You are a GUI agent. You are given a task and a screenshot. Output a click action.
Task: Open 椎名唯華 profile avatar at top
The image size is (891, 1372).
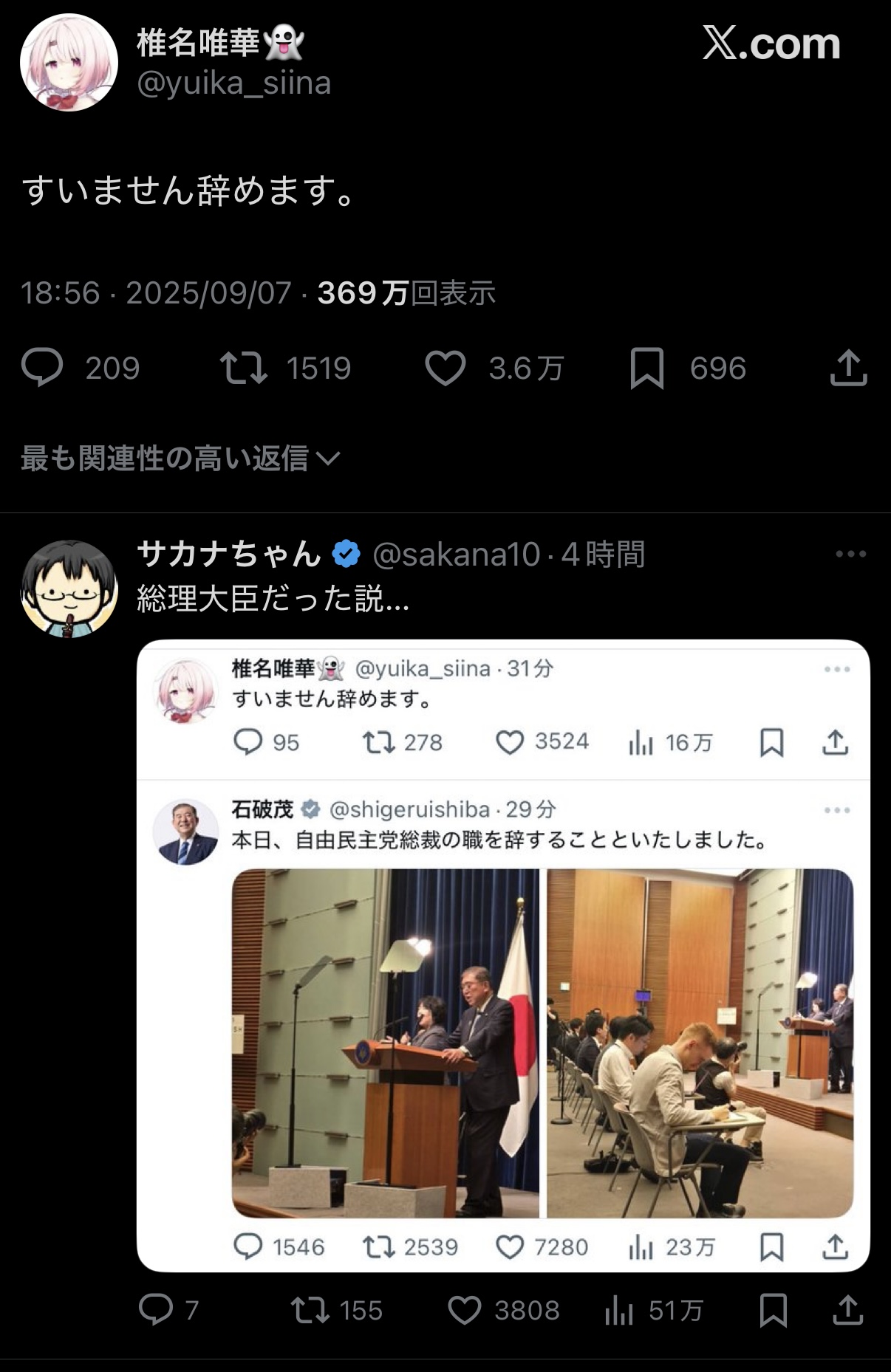(69, 62)
